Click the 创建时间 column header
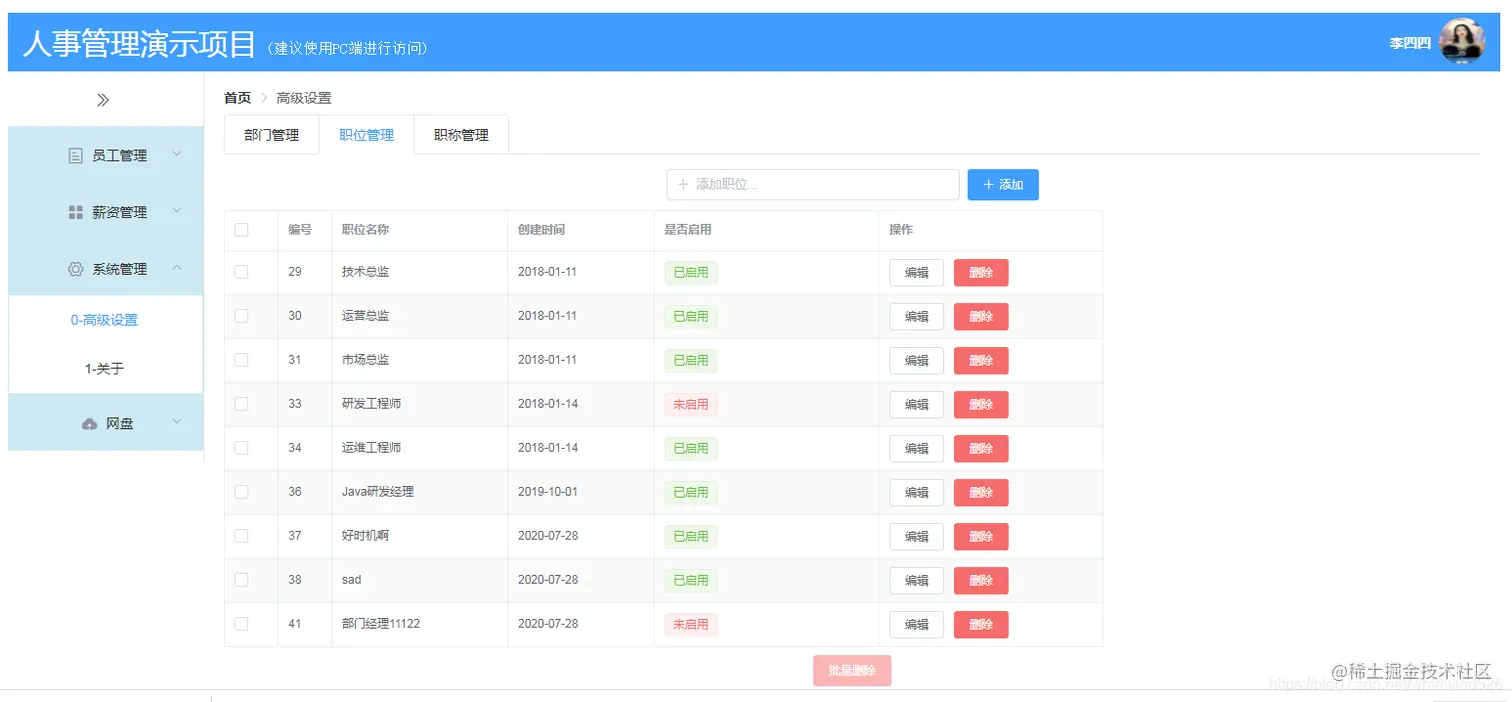 pyautogui.click(x=541, y=230)
